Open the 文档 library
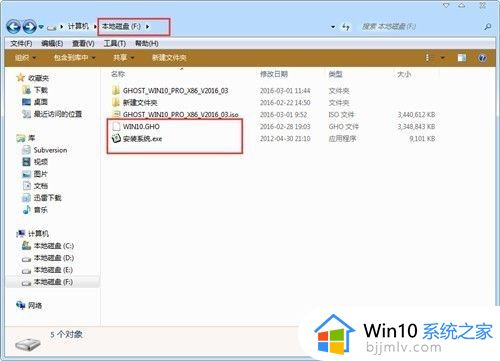Image resolution: width=500 pixels, height=361 pixels. [41, 186]
